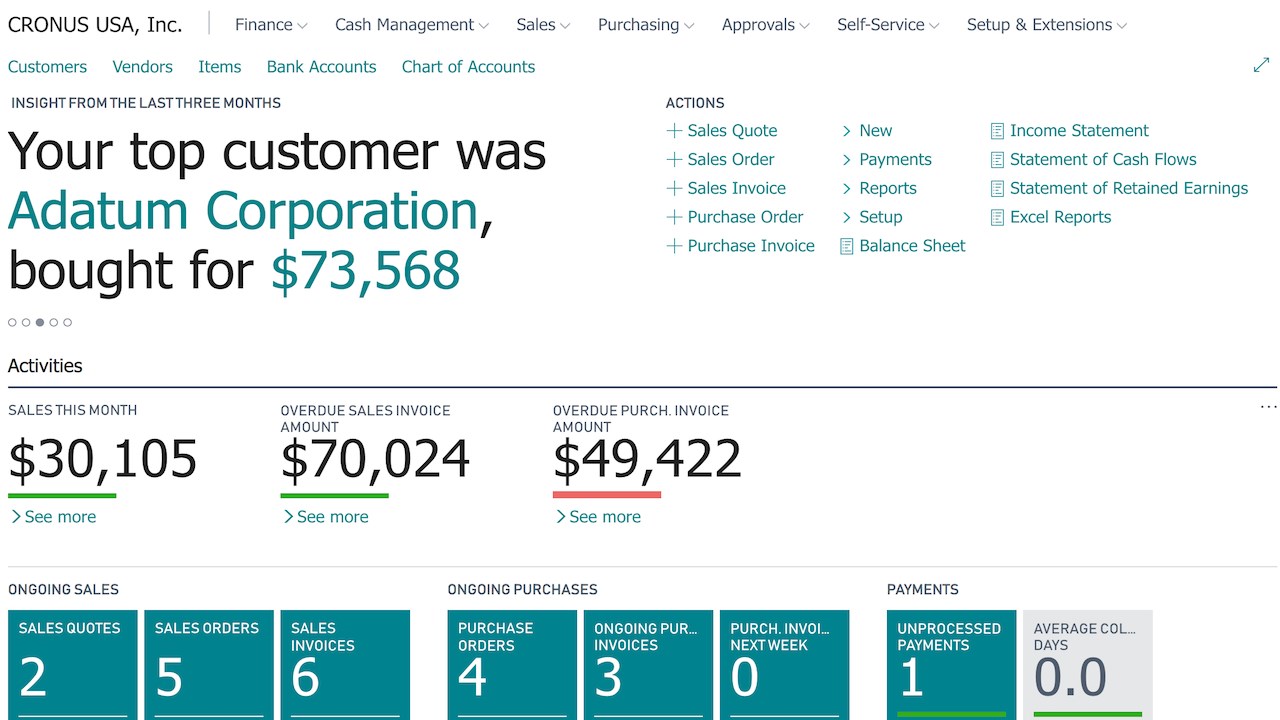Image resolution: width=1280 pixels, height=720 pixels.
Task: Expand the Self-Service menu
Action: [888, 25]
